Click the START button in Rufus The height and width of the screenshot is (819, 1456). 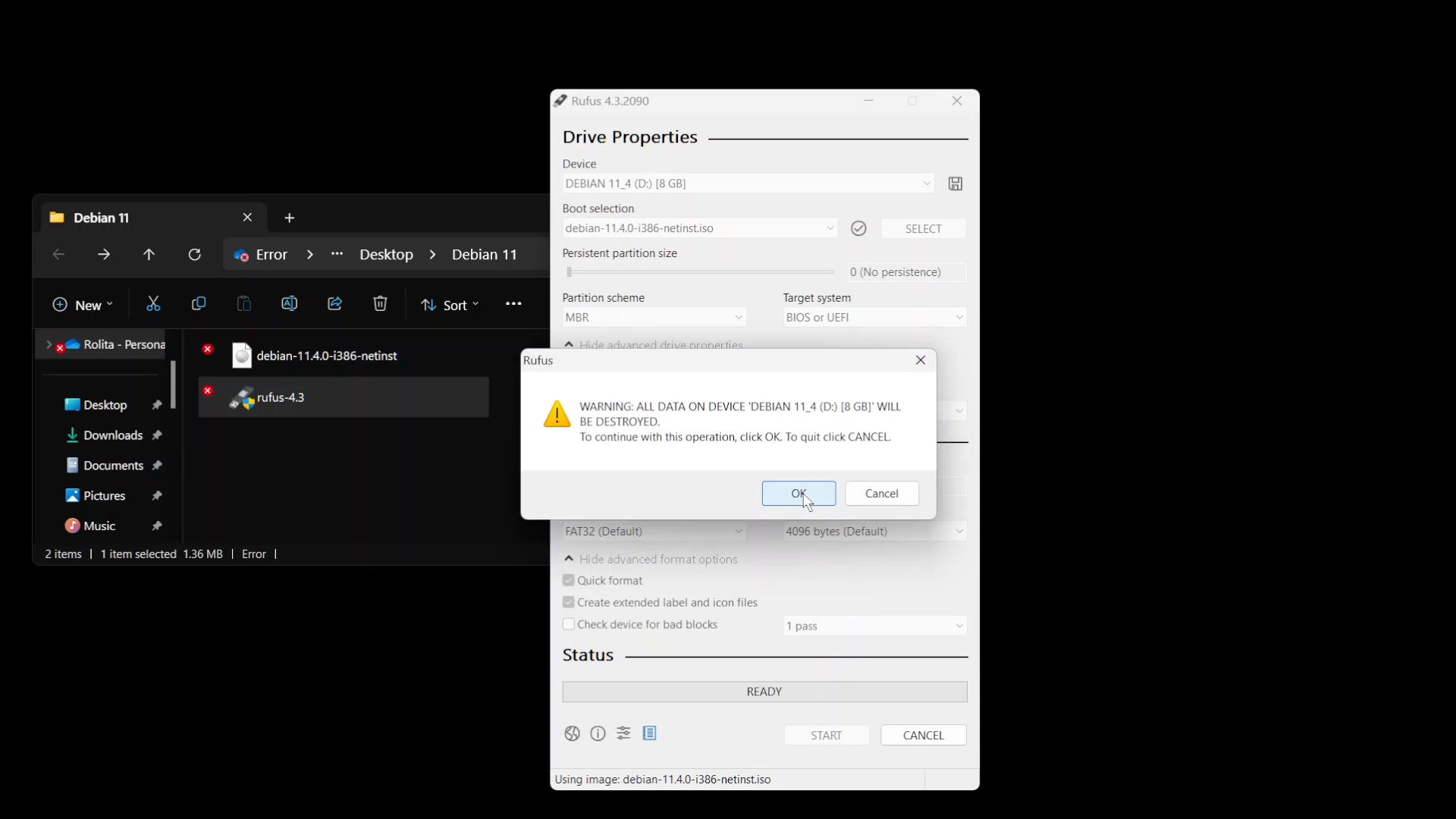(x=827, y=735)
